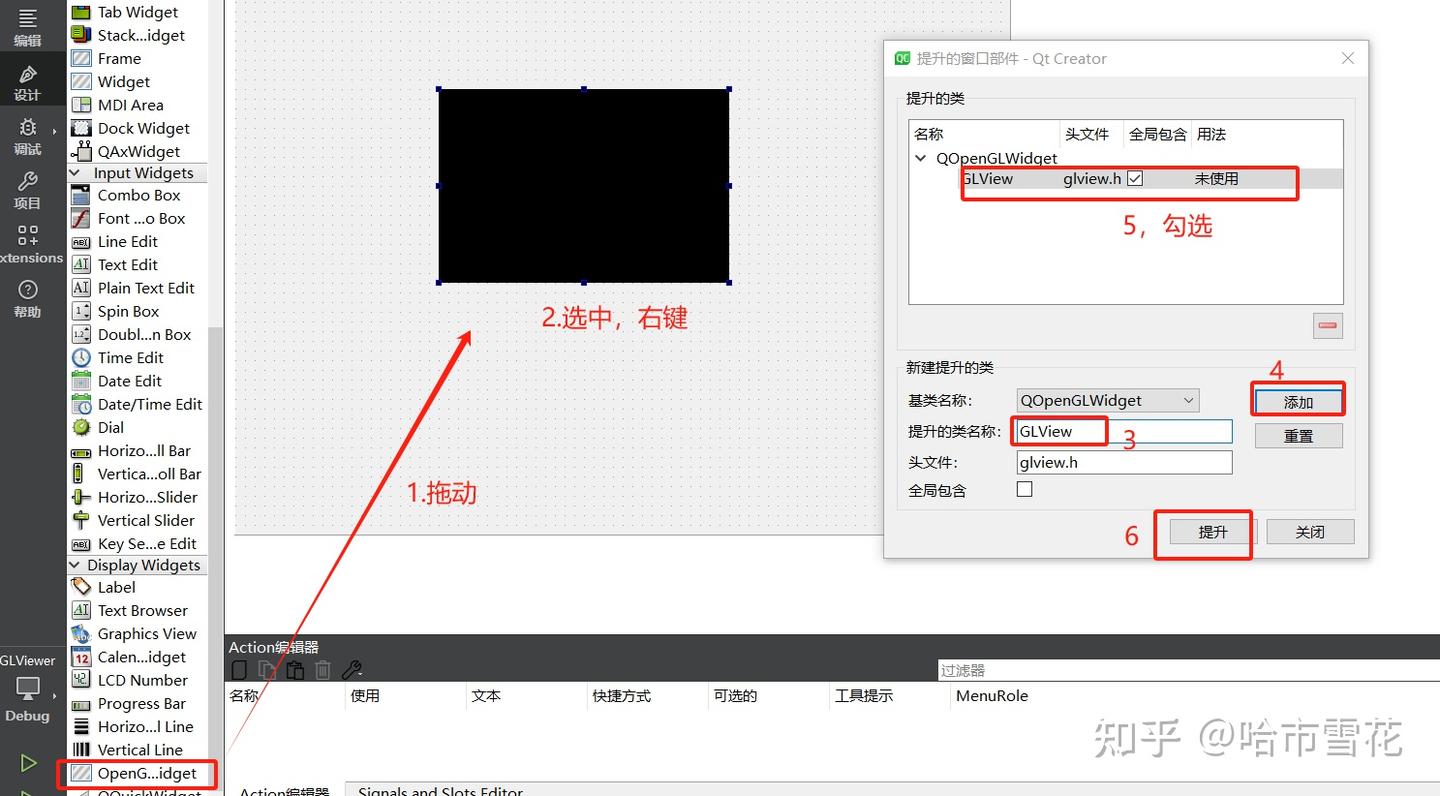Click the delete action trash icon
1440x796 pixels.
point(322,669)
